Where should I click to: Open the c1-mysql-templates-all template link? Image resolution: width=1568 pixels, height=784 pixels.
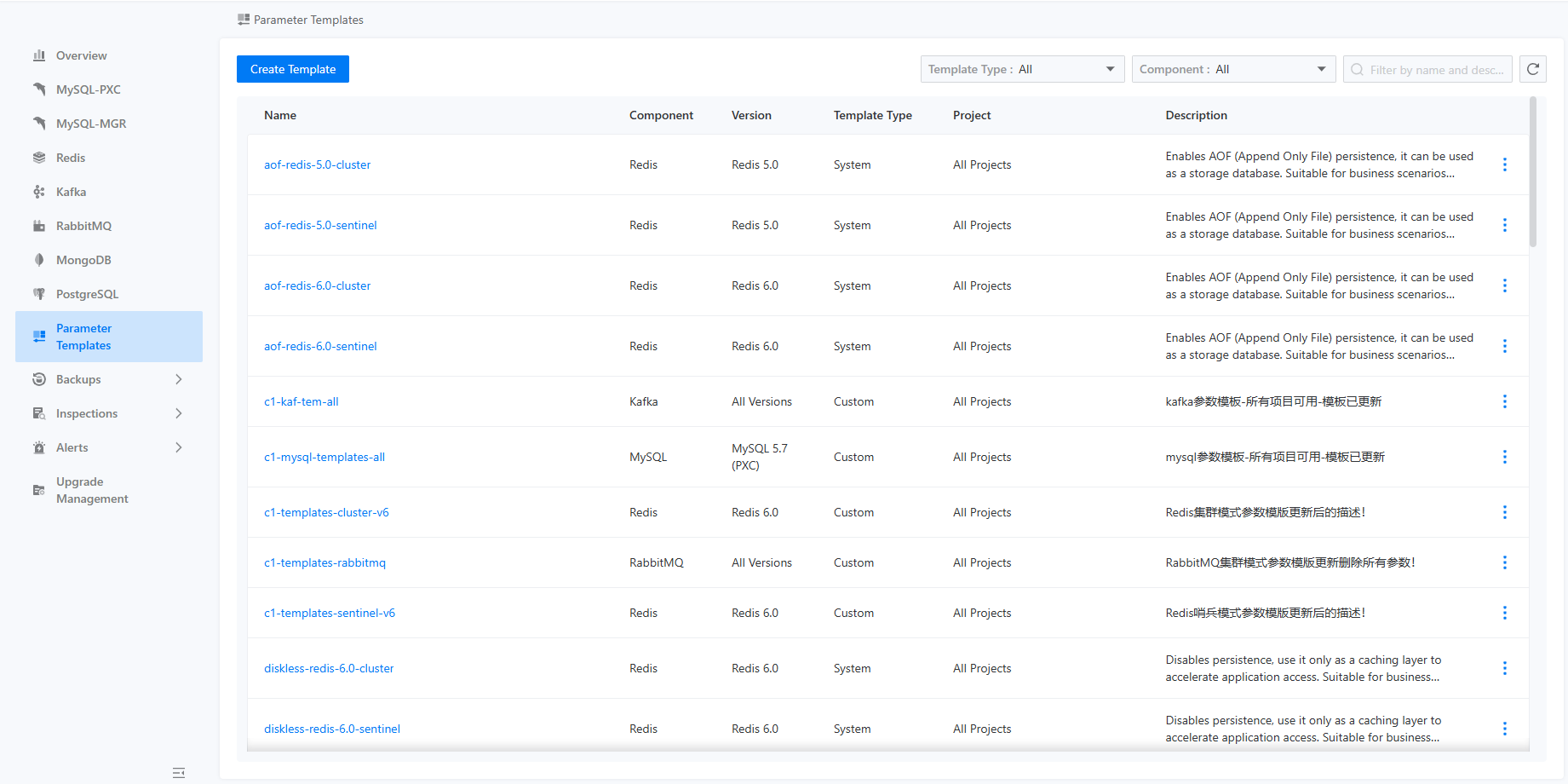(x=325, y=457)
